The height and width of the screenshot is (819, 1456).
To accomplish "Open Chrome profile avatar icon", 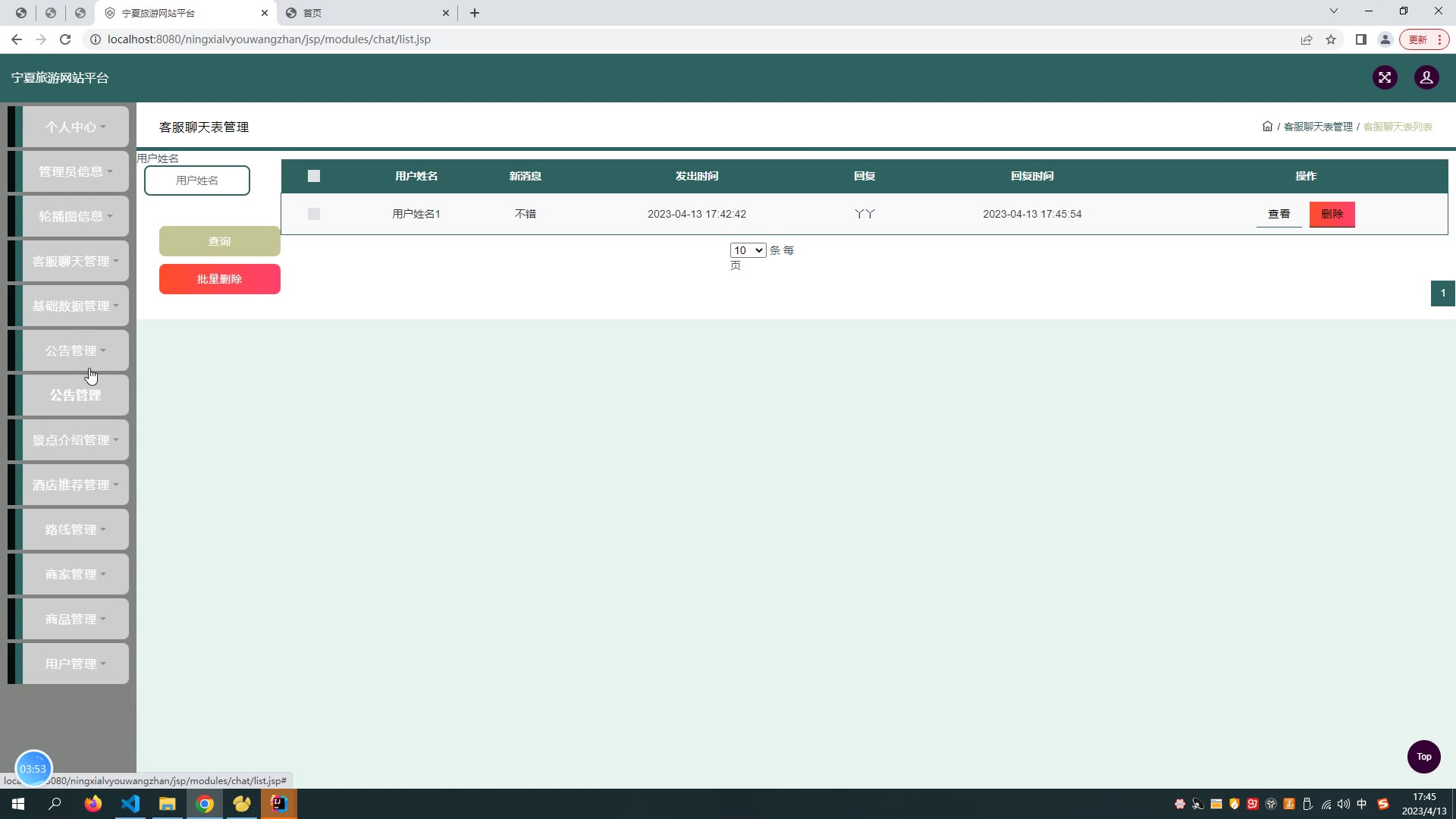I will pos(1385,39).
